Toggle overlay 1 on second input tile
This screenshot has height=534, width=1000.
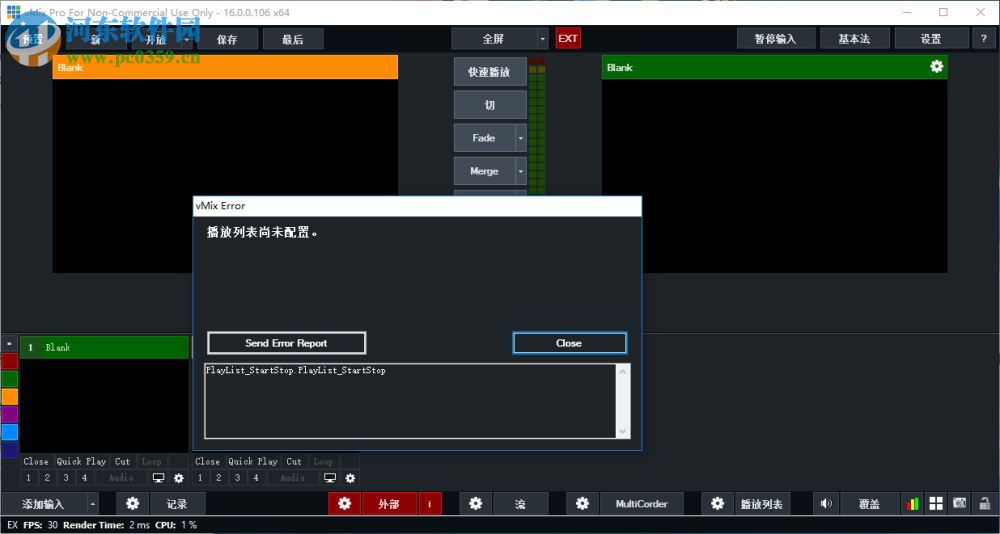[200, 477]
